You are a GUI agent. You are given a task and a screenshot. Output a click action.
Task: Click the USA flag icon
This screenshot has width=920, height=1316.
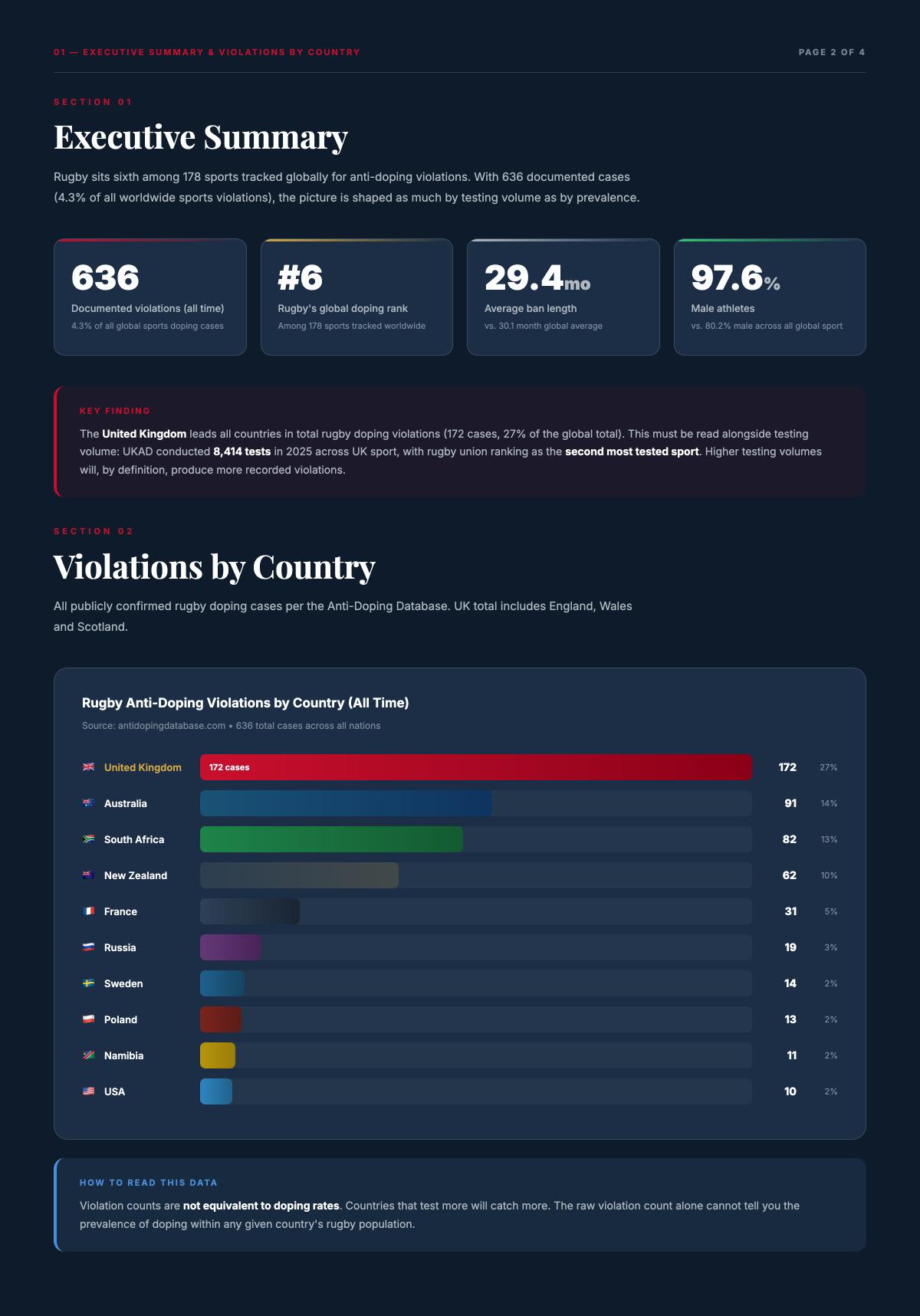88,1091
